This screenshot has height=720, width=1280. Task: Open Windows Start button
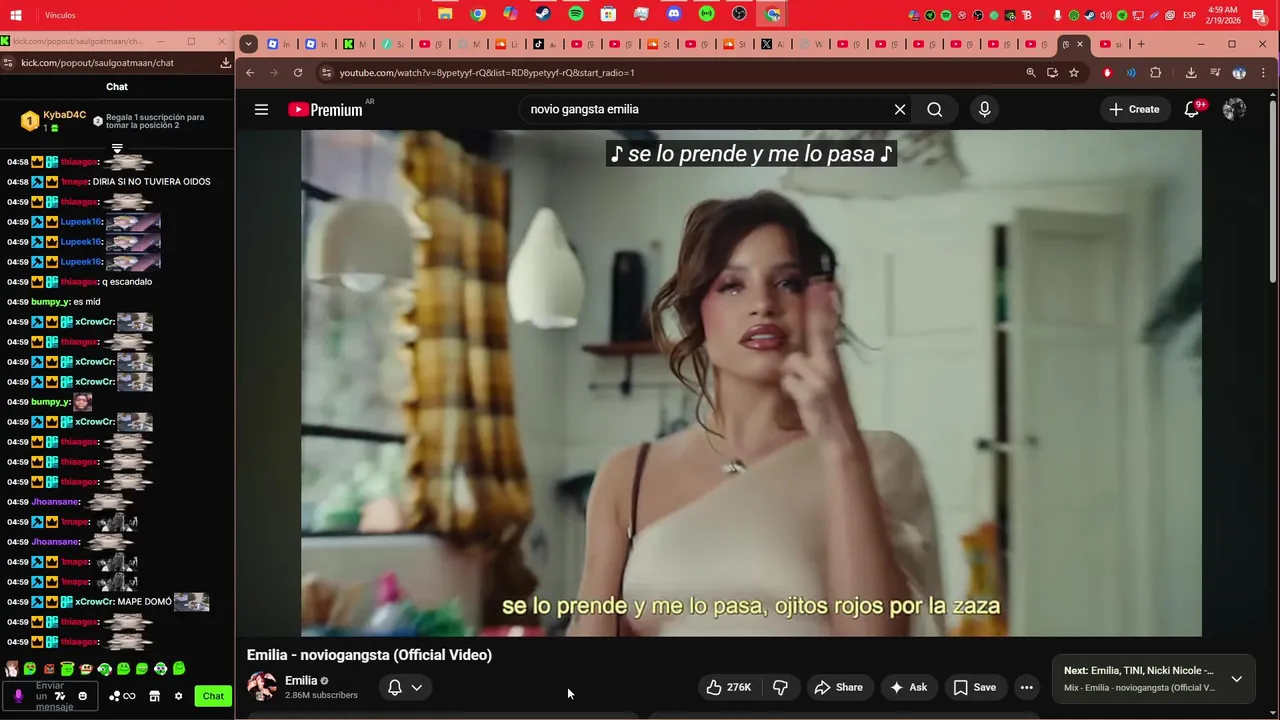(16, 15)
